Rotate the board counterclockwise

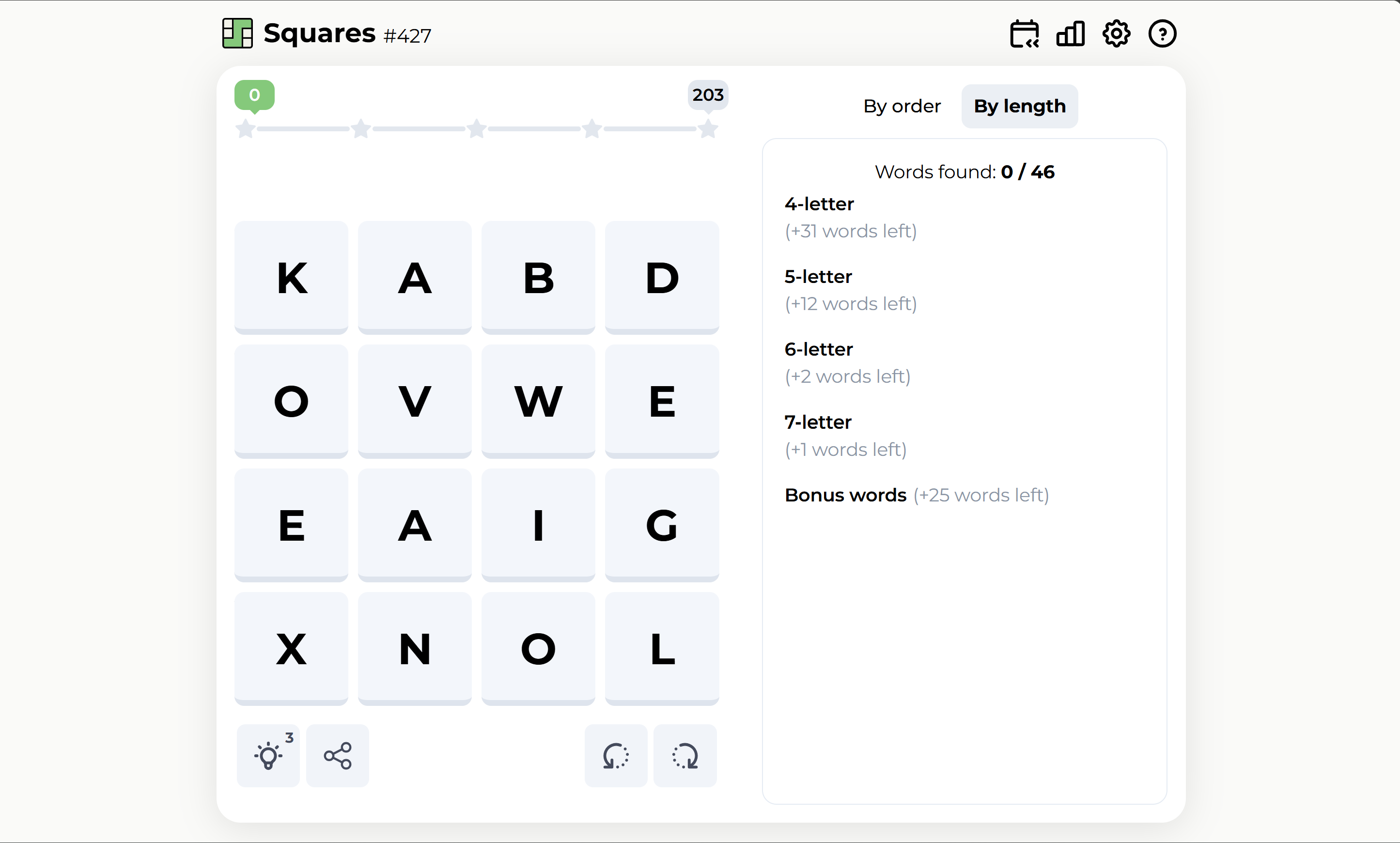tap(616, 755)
